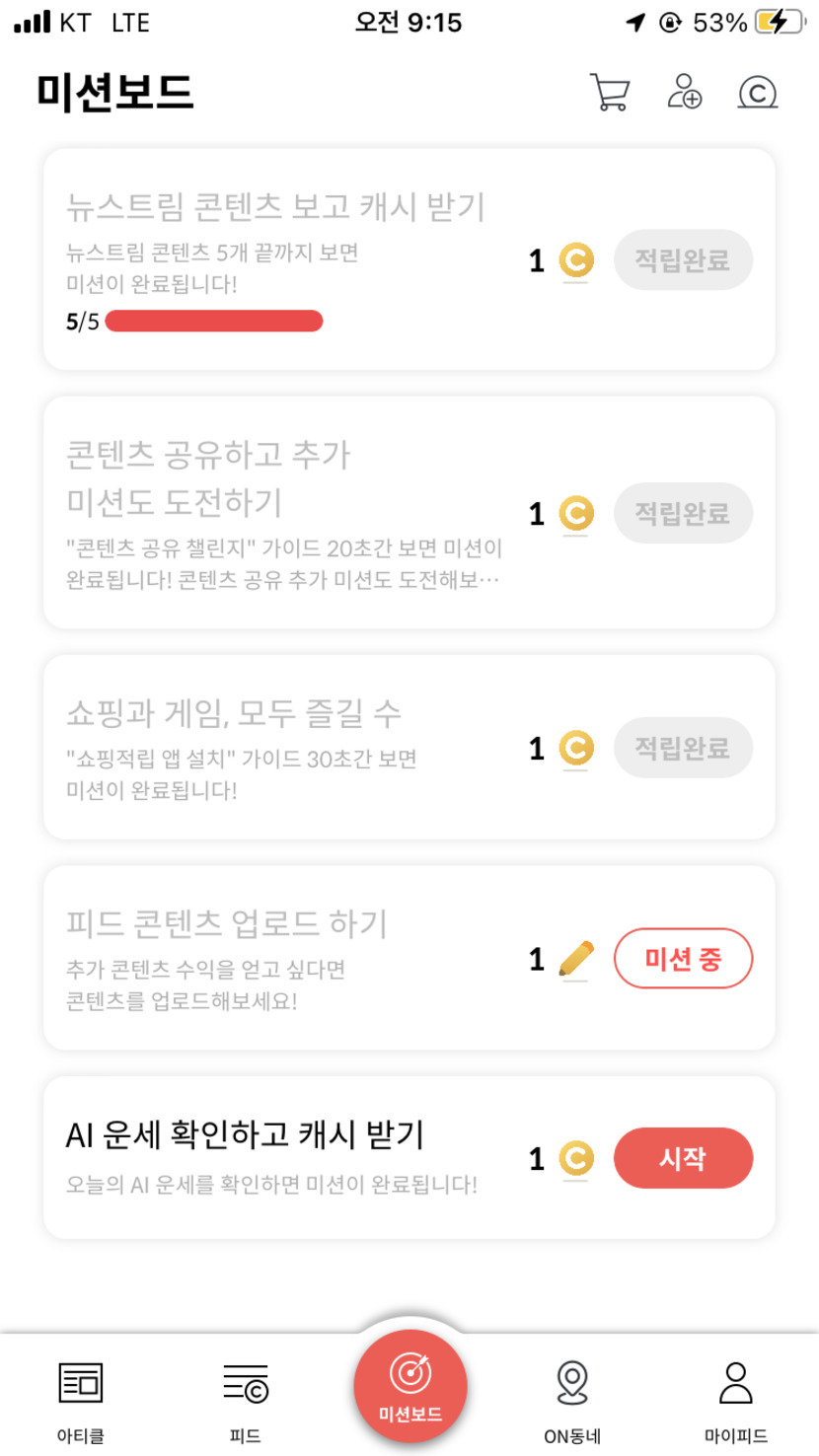Open the AI 운세 확인하고 캐시 받기 card title
The width and height of the screenshot is (819, 1456).
(x=245, y=1135)
